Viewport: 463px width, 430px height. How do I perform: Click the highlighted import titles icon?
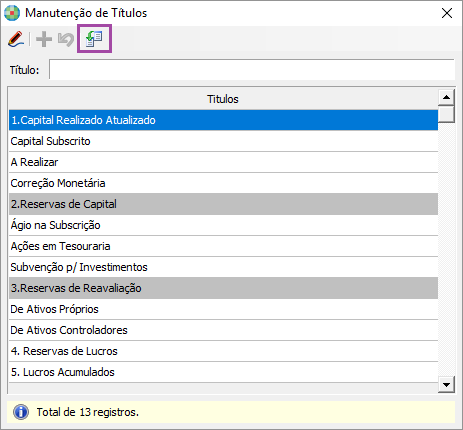coord(94,39)
